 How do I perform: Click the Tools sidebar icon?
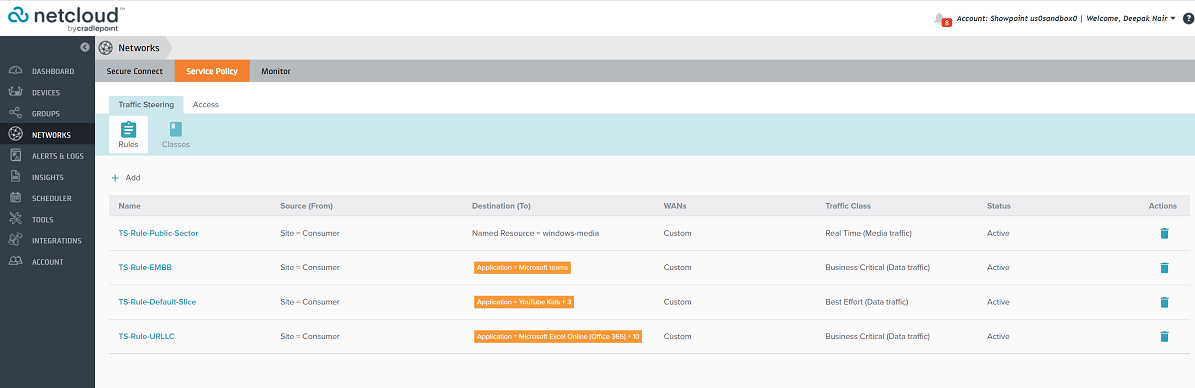pyautogui.click(x=15, y=220)
